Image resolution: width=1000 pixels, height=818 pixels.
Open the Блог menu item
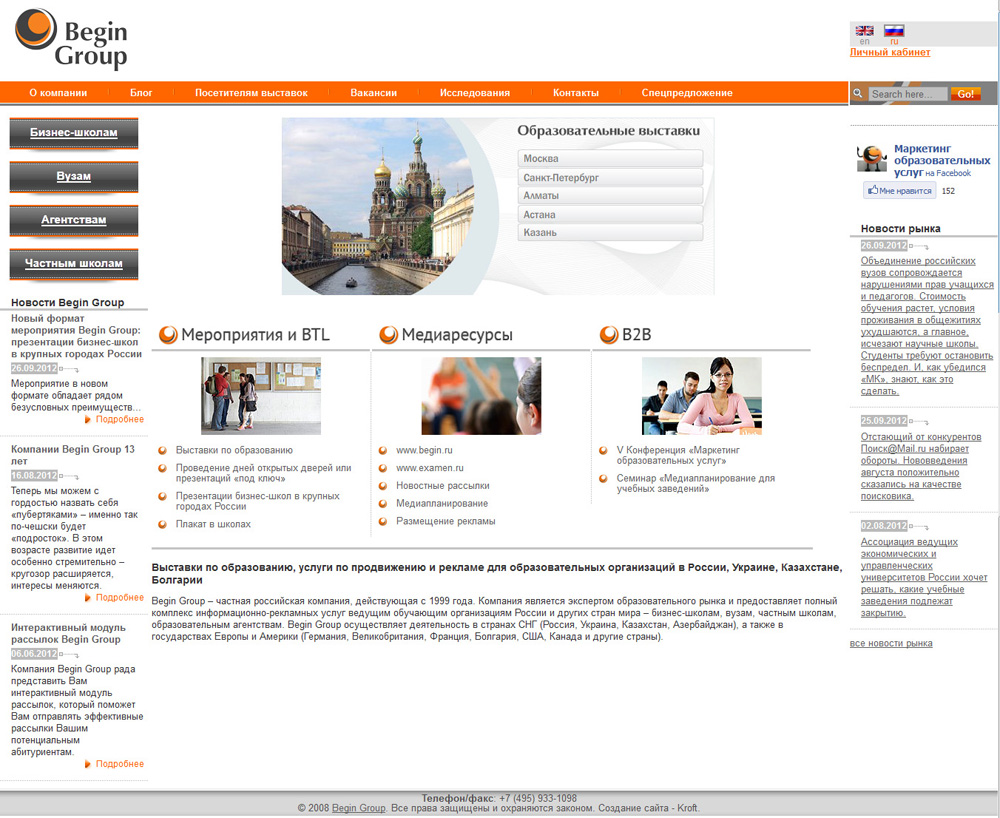141,92
